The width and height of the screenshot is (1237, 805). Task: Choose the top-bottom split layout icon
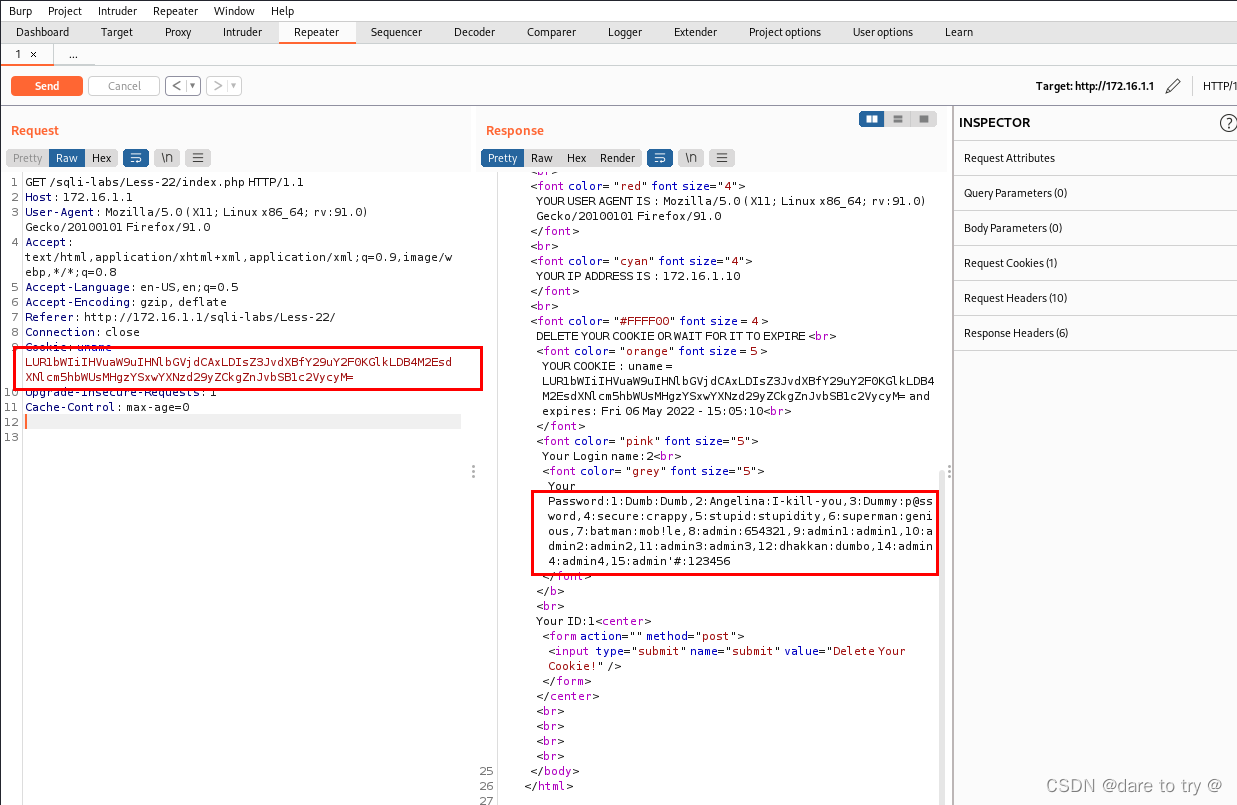899,119
